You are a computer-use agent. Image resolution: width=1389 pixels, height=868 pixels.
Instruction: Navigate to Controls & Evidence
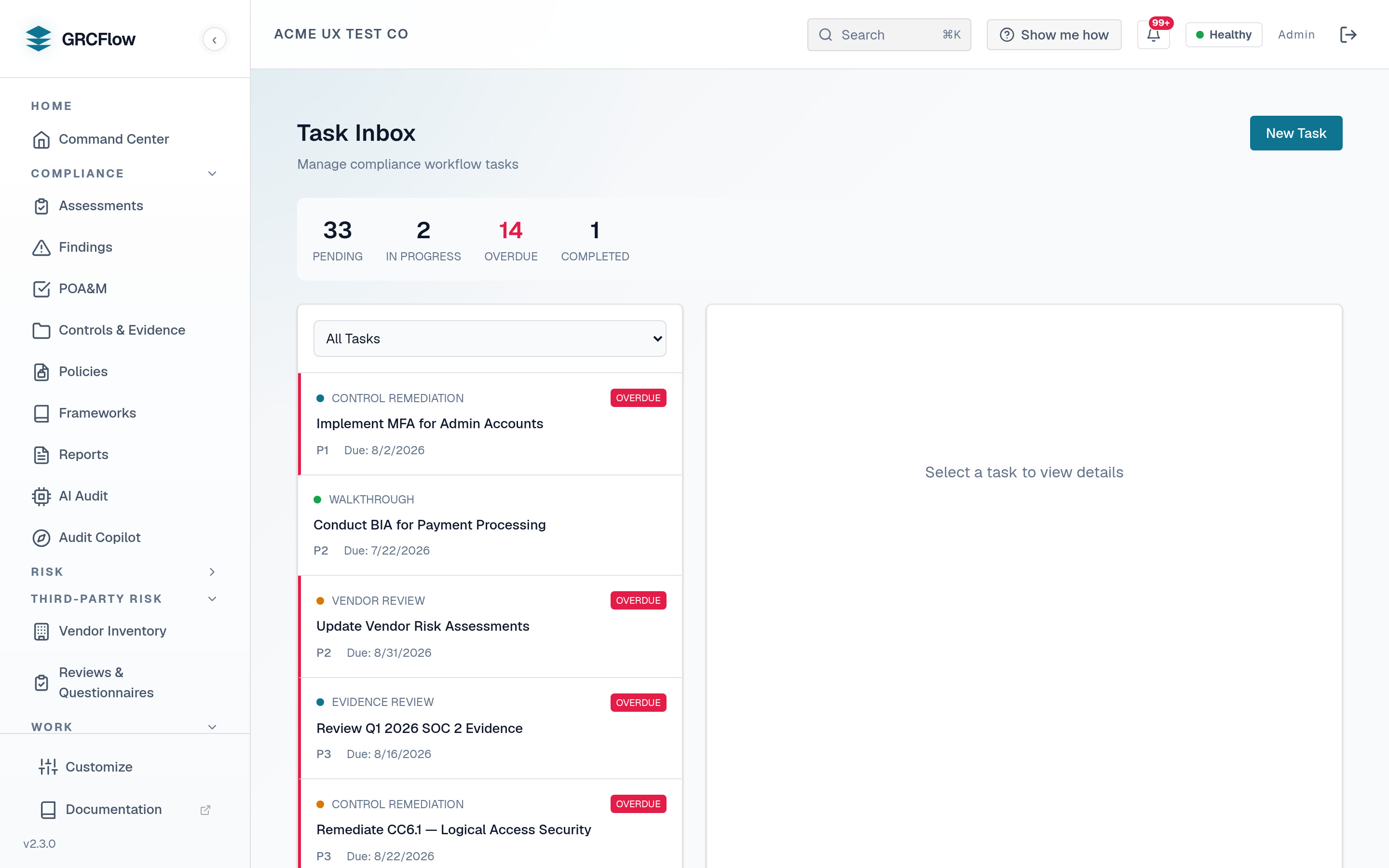click(124, 330)
